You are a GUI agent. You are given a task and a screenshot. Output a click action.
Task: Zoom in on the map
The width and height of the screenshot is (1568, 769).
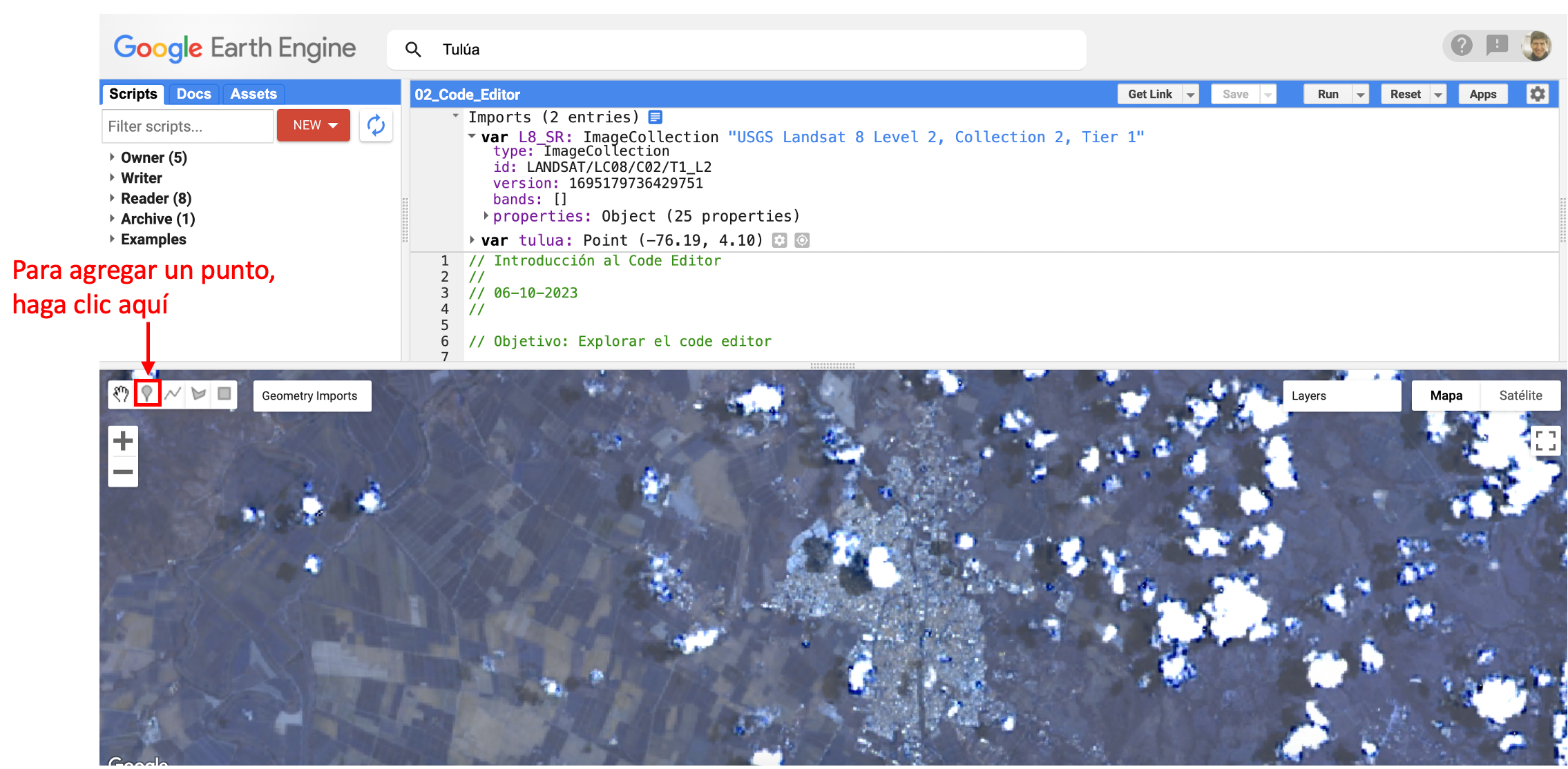coord(123,441)
